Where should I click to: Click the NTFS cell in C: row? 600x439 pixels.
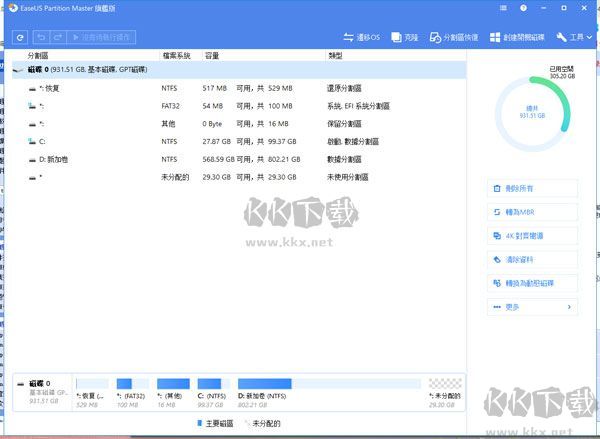coord(169,142)
